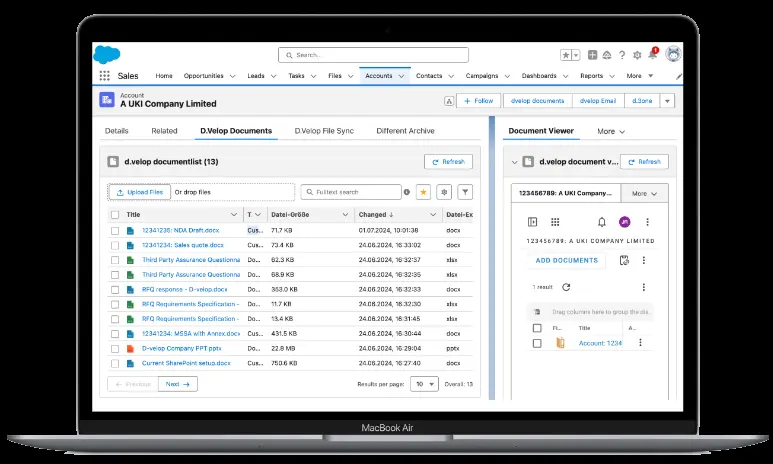The width and height of the screenshot is (773, 464).
Task: Open the Trailhead guidance icon
Action: coord(607,55)
